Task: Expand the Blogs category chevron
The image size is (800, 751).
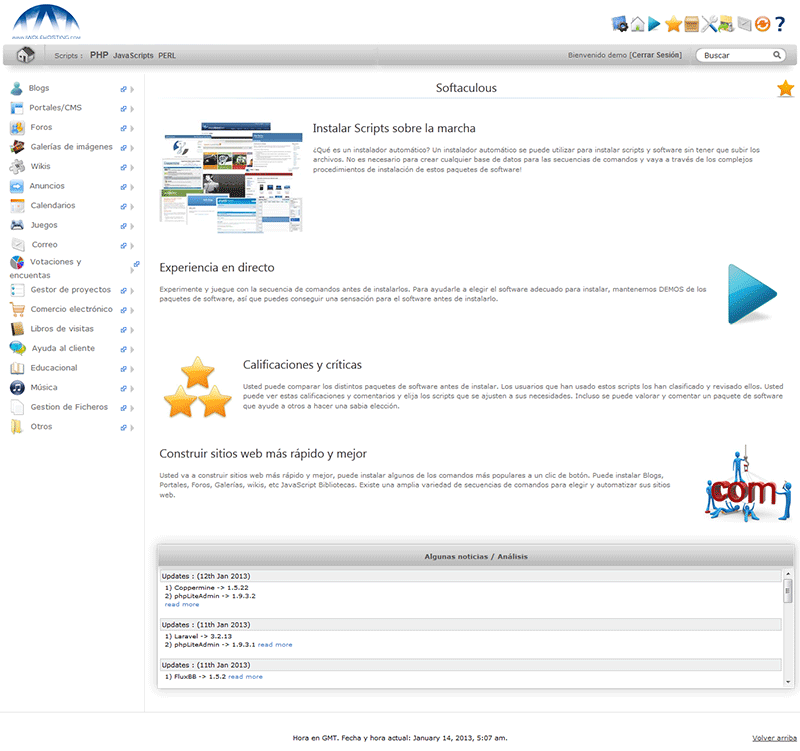Action: click(x=132, y=89)
